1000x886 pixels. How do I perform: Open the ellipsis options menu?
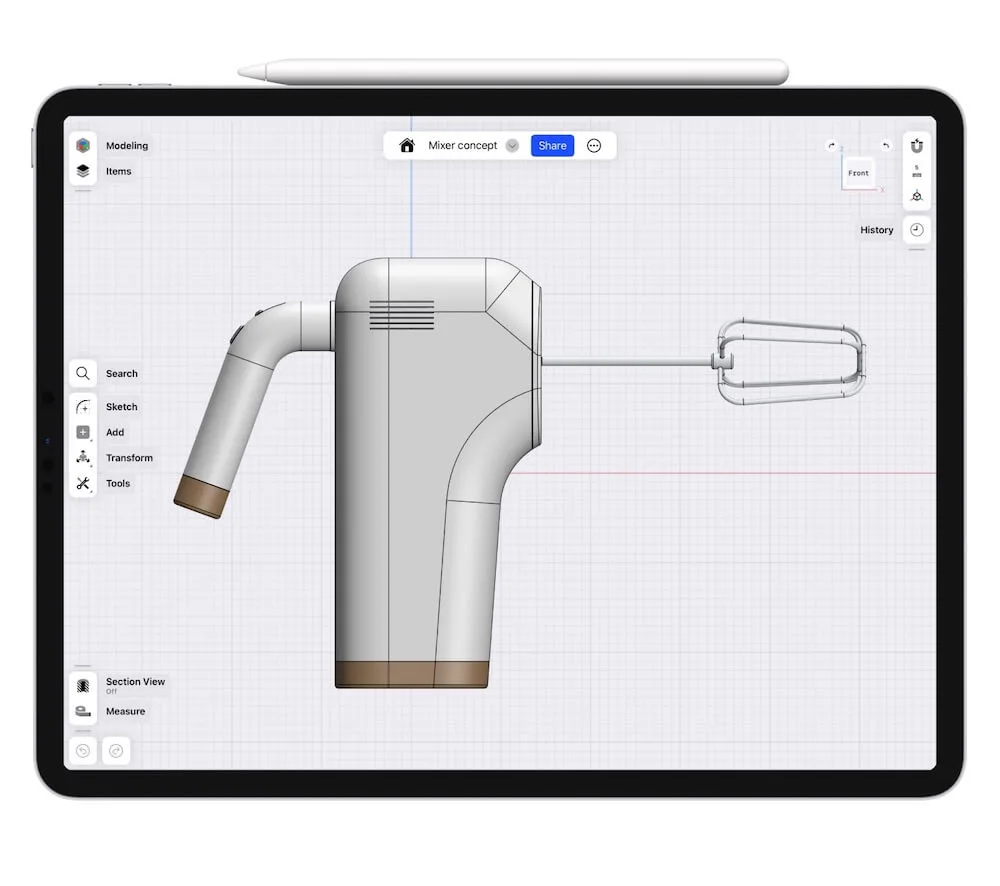pyautogui.click(x=594, y=145)
